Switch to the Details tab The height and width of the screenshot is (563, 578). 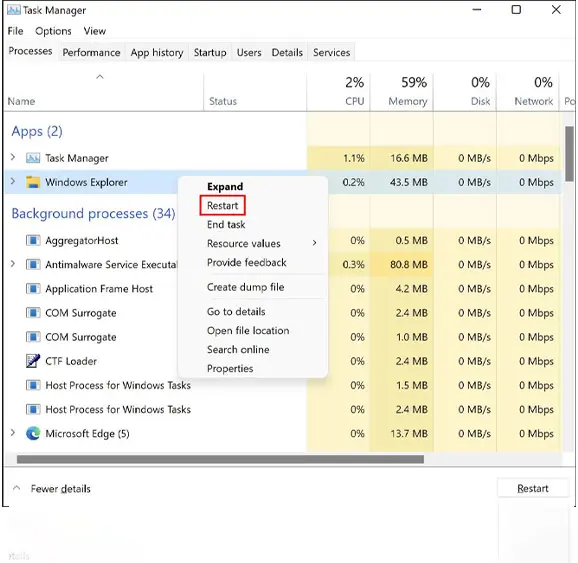click(287, 53)
